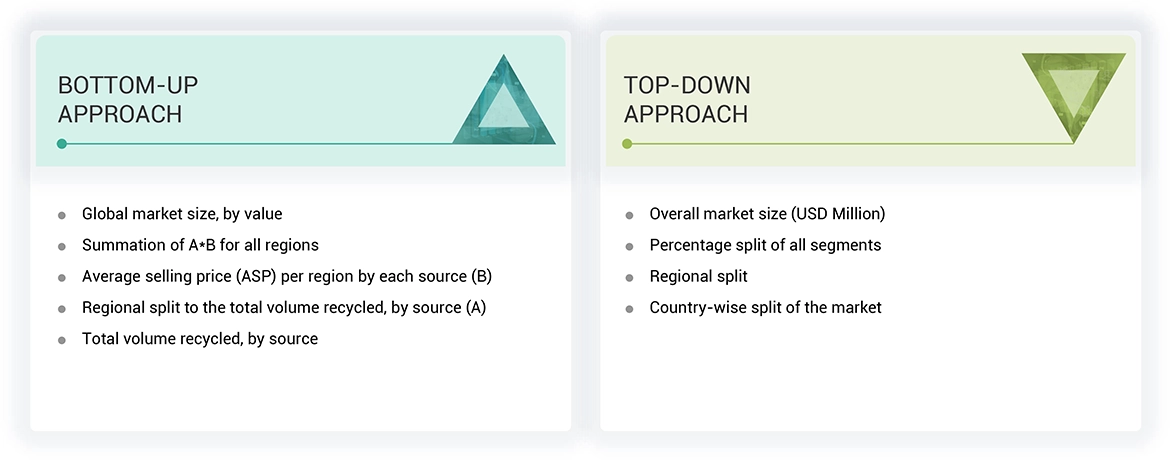Click 'Total volume recycled, by source' text
Screen dimensions: 1170x460
point(200,339)
